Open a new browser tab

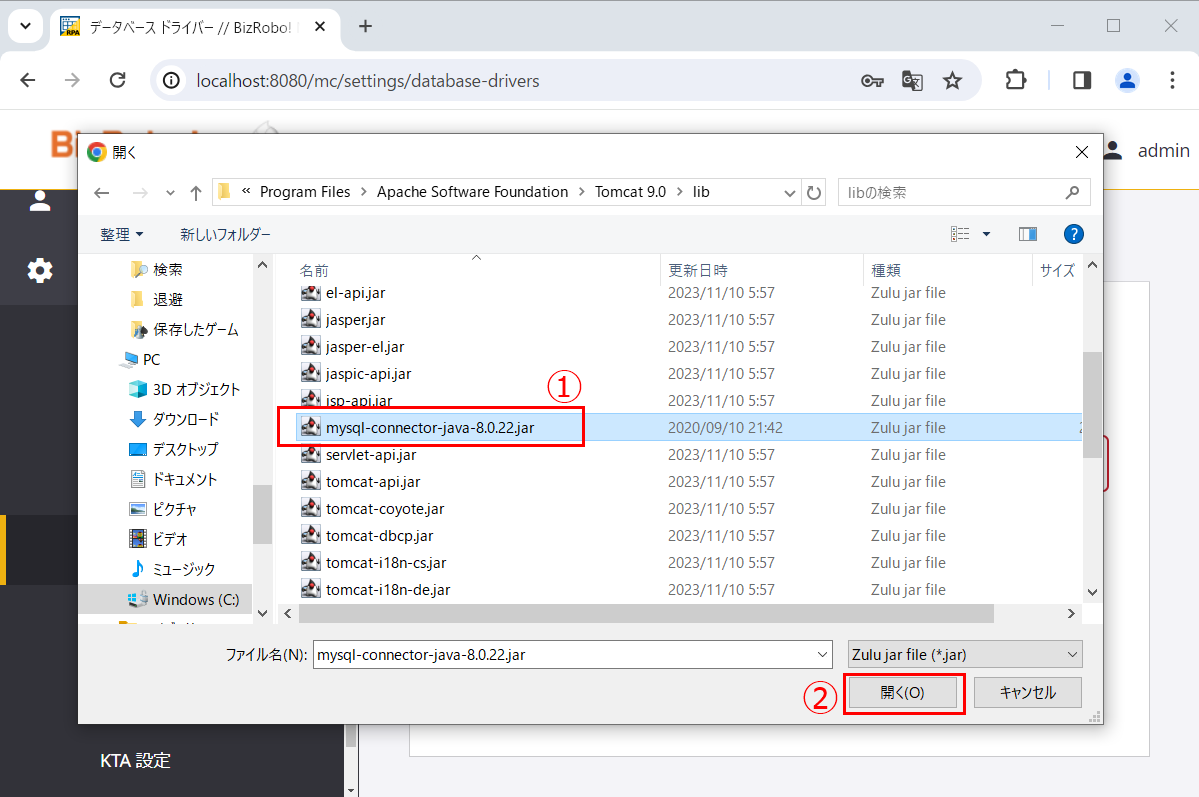pos(366,27)
